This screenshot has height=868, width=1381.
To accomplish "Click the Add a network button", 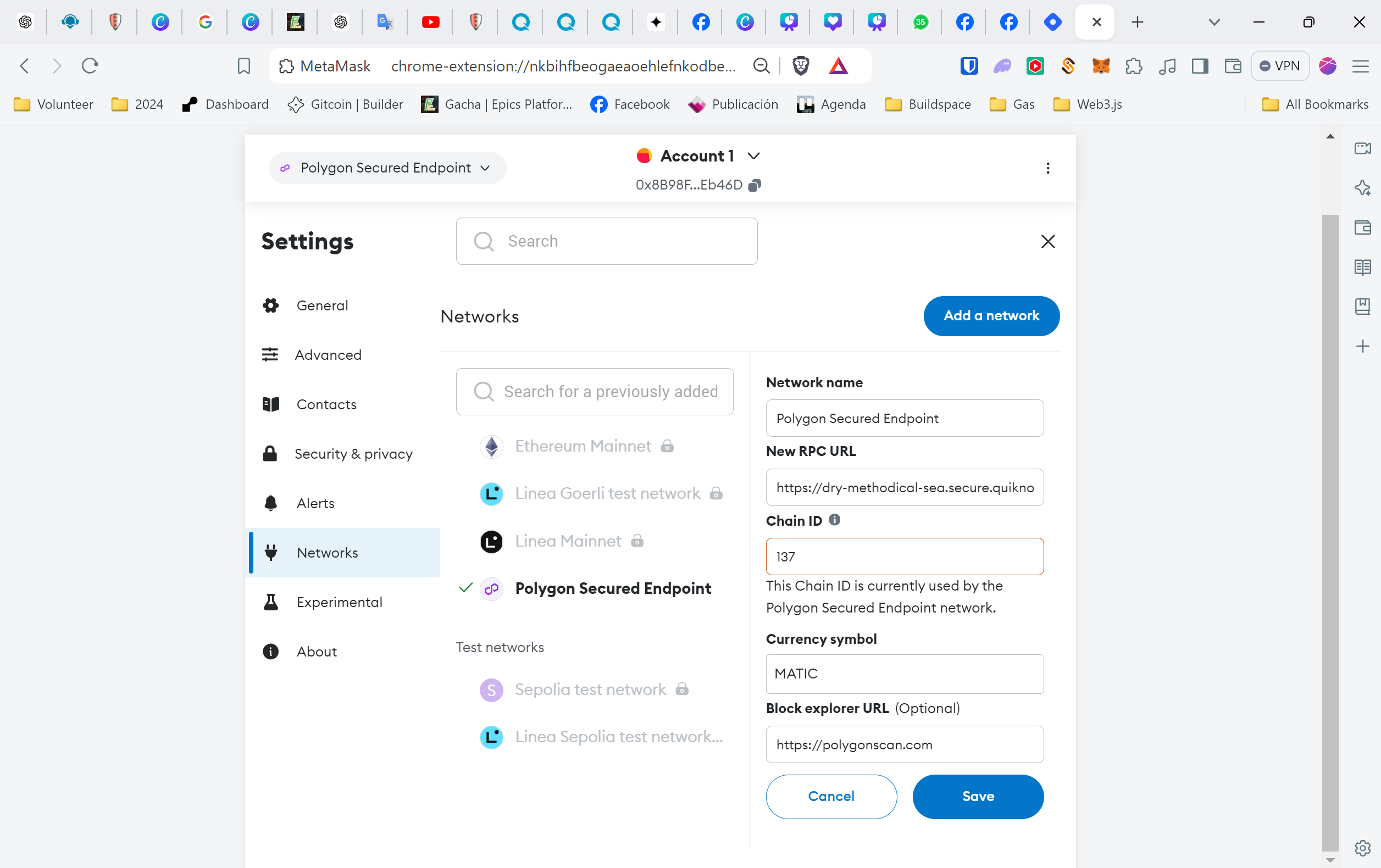I will [x=991, y=316].
